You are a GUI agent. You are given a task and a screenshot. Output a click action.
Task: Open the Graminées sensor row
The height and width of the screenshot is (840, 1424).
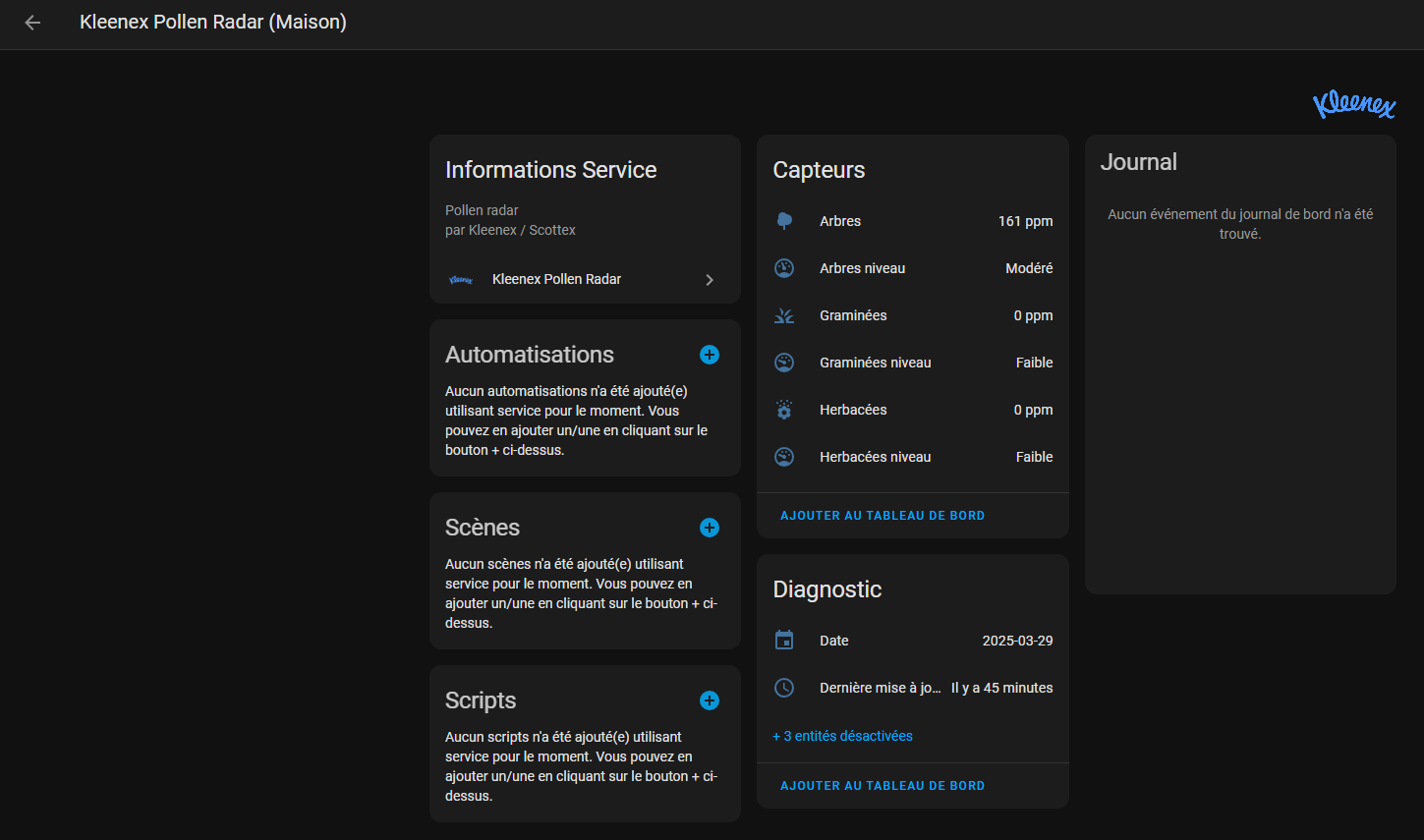(913, 315)
